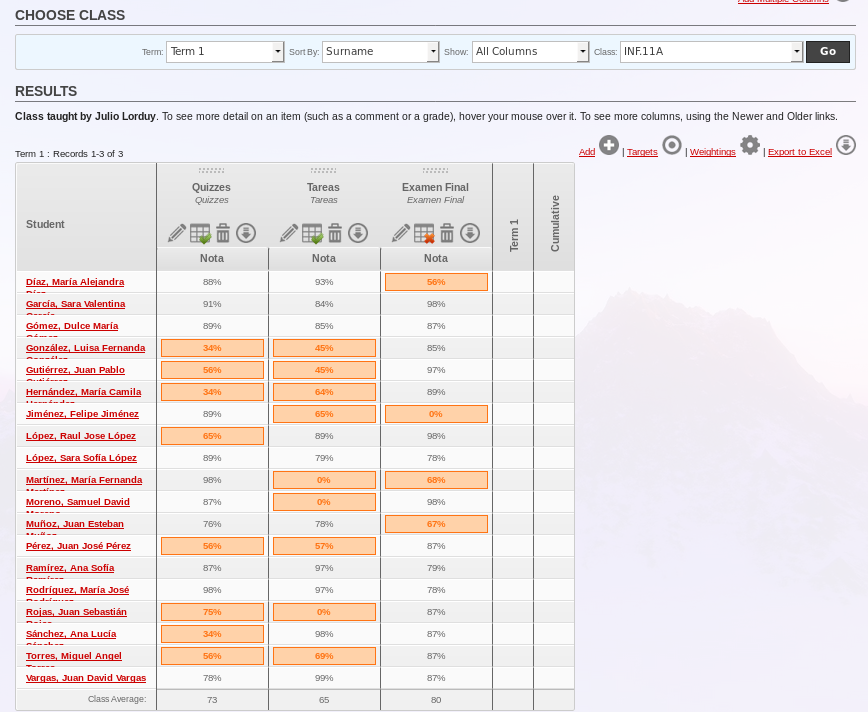
Task: Click the Go button
Action: coord(828,51)
